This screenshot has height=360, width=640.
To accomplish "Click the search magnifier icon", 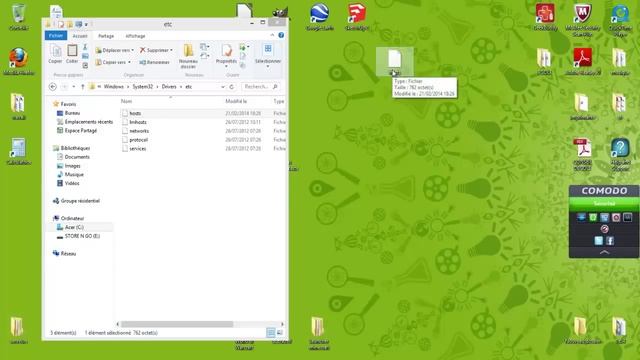I will click(x=275, y=87).
